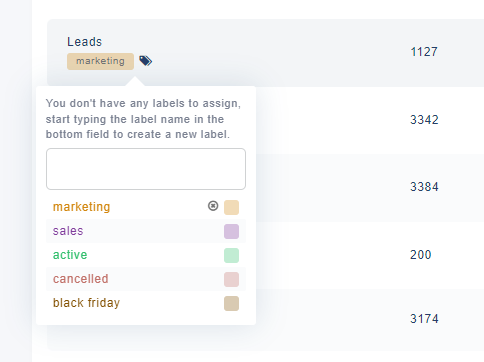Remove marketing label using circled x icon
The width and height of the screenshot is (484, 362).
[213, 206]
